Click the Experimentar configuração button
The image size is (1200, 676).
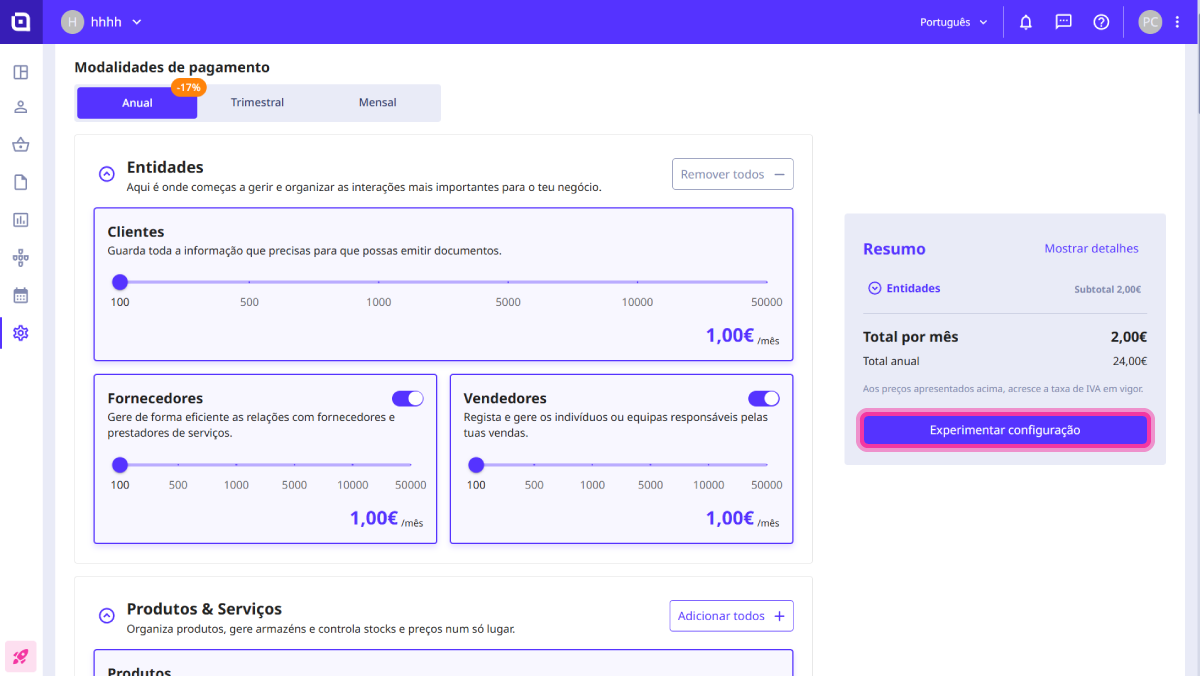[x=1005, y=430]
